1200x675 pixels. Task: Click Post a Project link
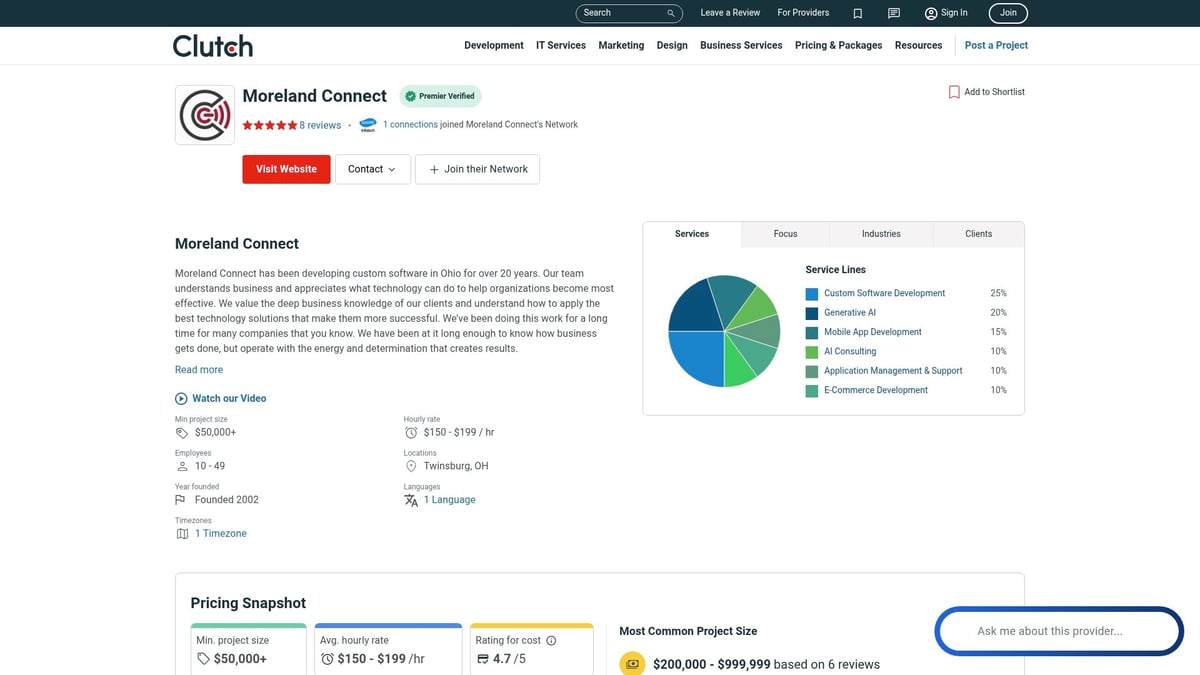tap(996, 45)
